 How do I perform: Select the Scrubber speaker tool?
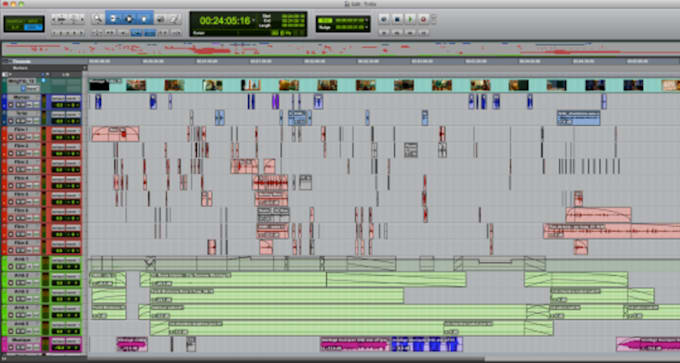[x=160, y=19]
